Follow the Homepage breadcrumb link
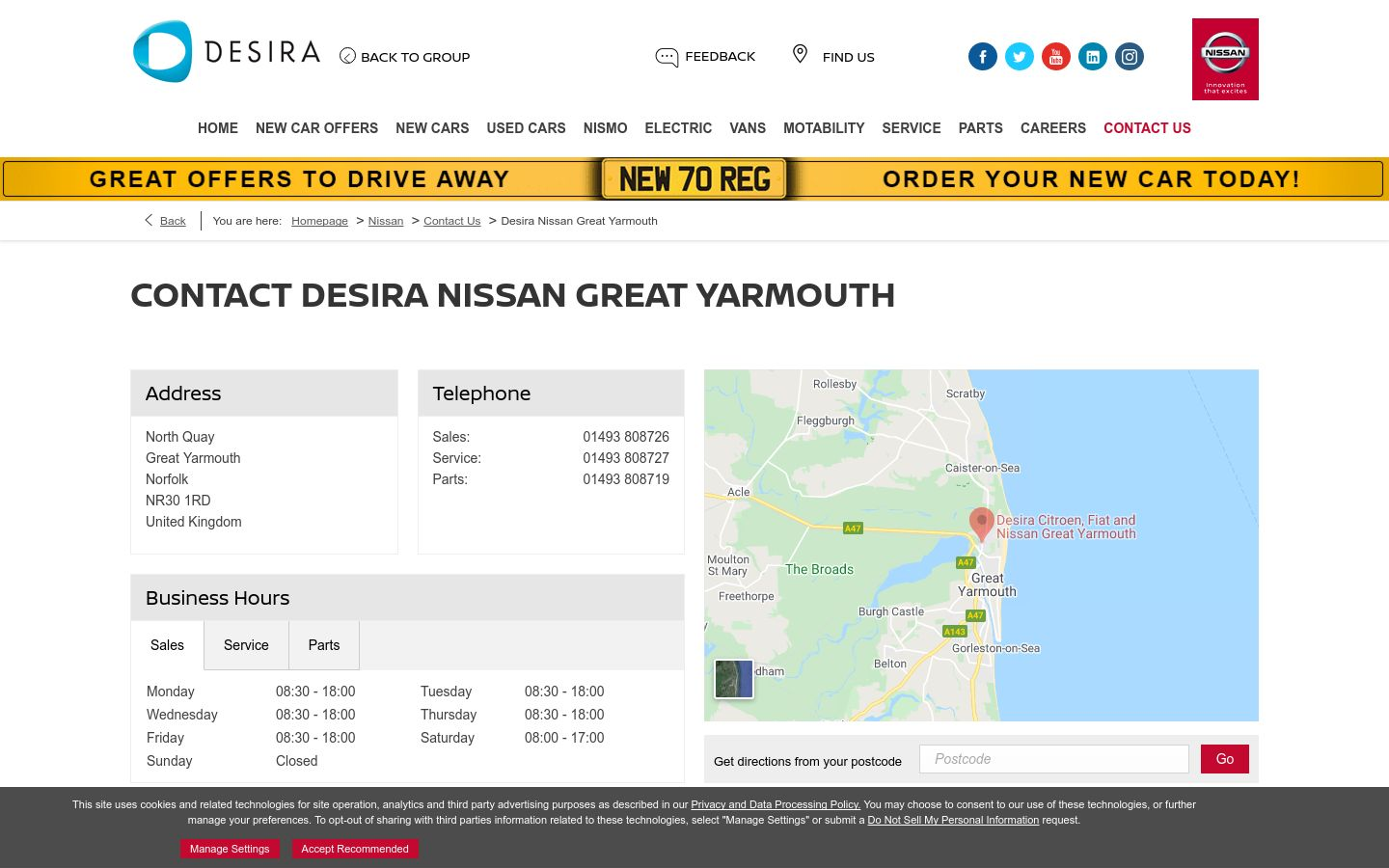 [319, 221]
